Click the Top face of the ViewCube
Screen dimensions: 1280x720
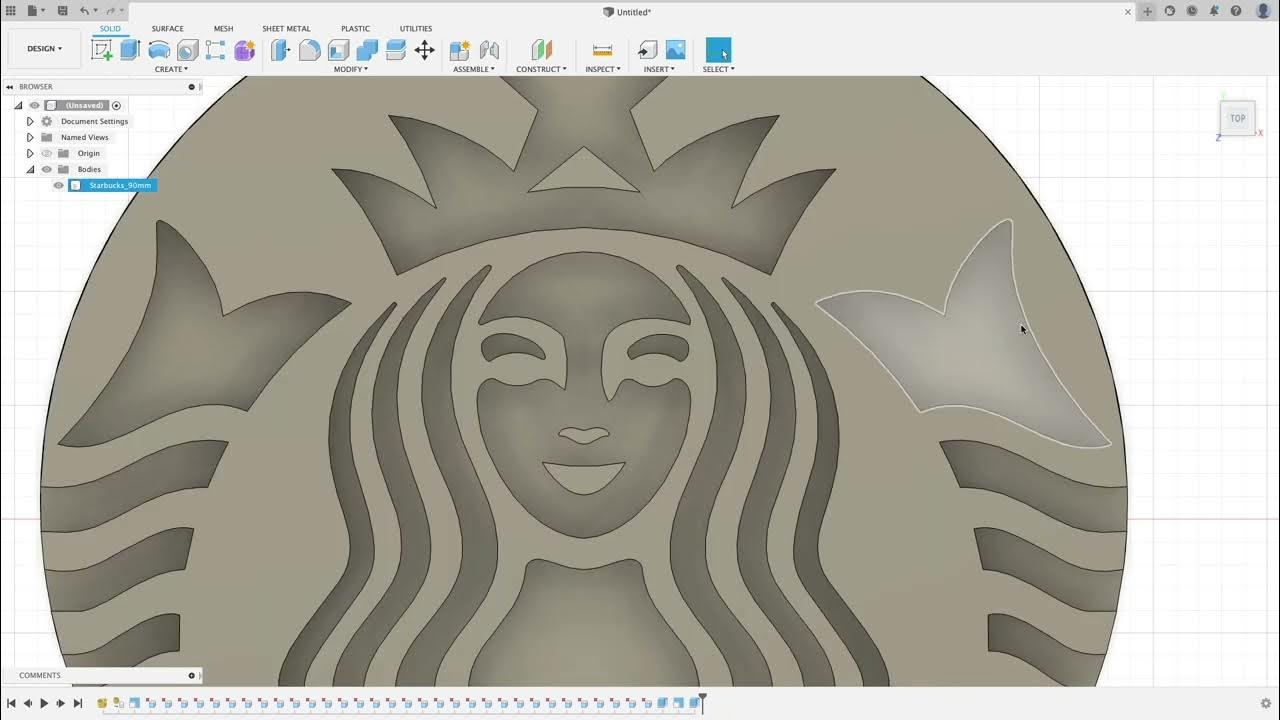(1237, 118)
